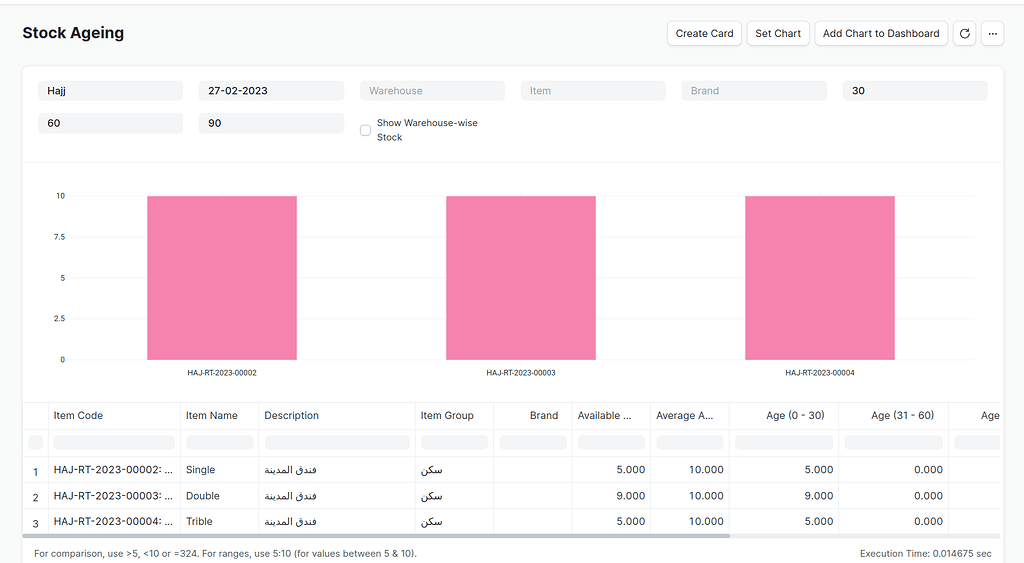Open the three-dots more options menu
Screen dimensions: 1024x563
(993, 33)
